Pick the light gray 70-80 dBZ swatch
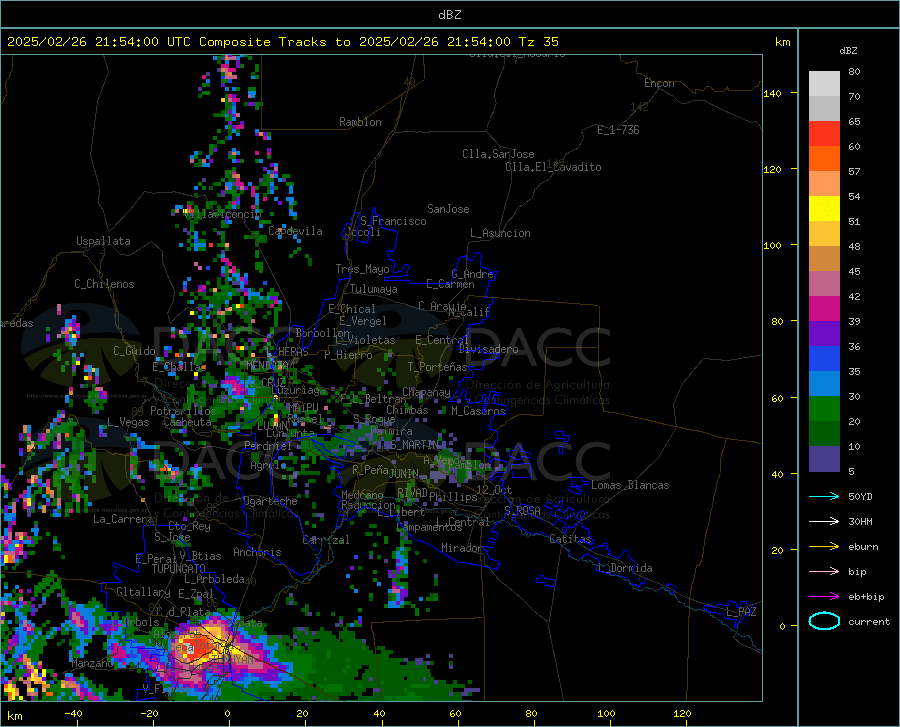Image resolution: width=900 pixels, height=727 pixels. tap(824, 84)
